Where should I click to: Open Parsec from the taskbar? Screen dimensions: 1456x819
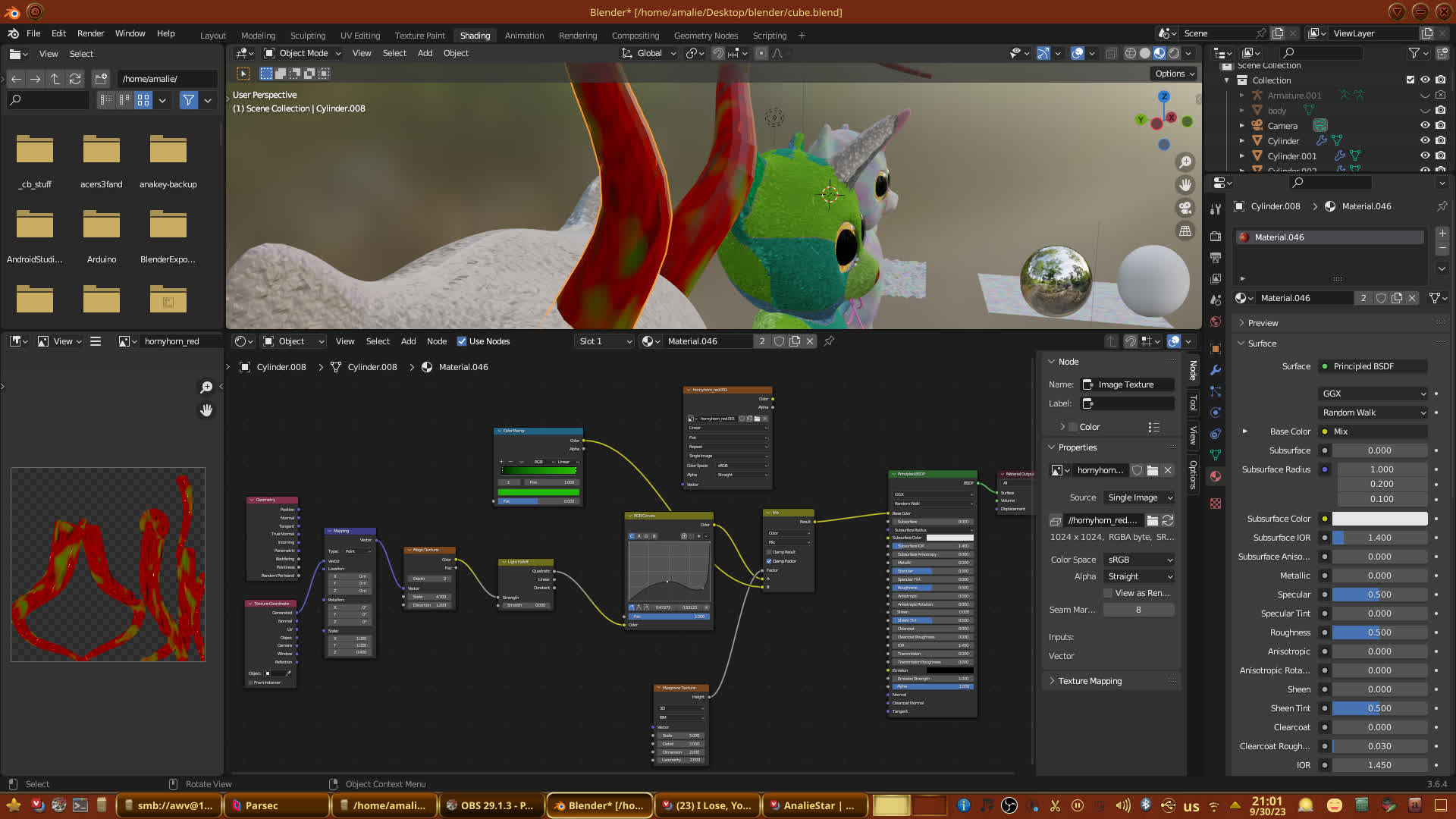point(262,805)
